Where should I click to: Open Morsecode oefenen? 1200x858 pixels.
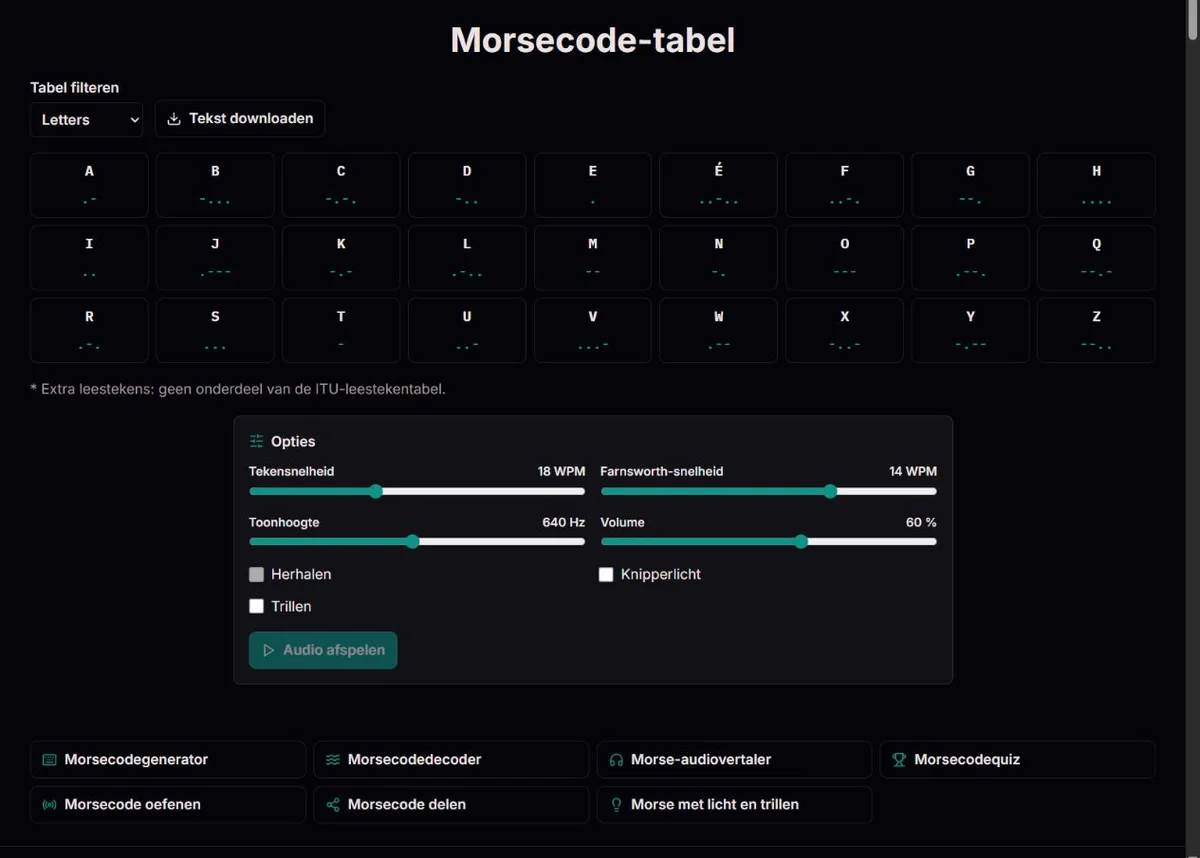click(x=168, y=805)
